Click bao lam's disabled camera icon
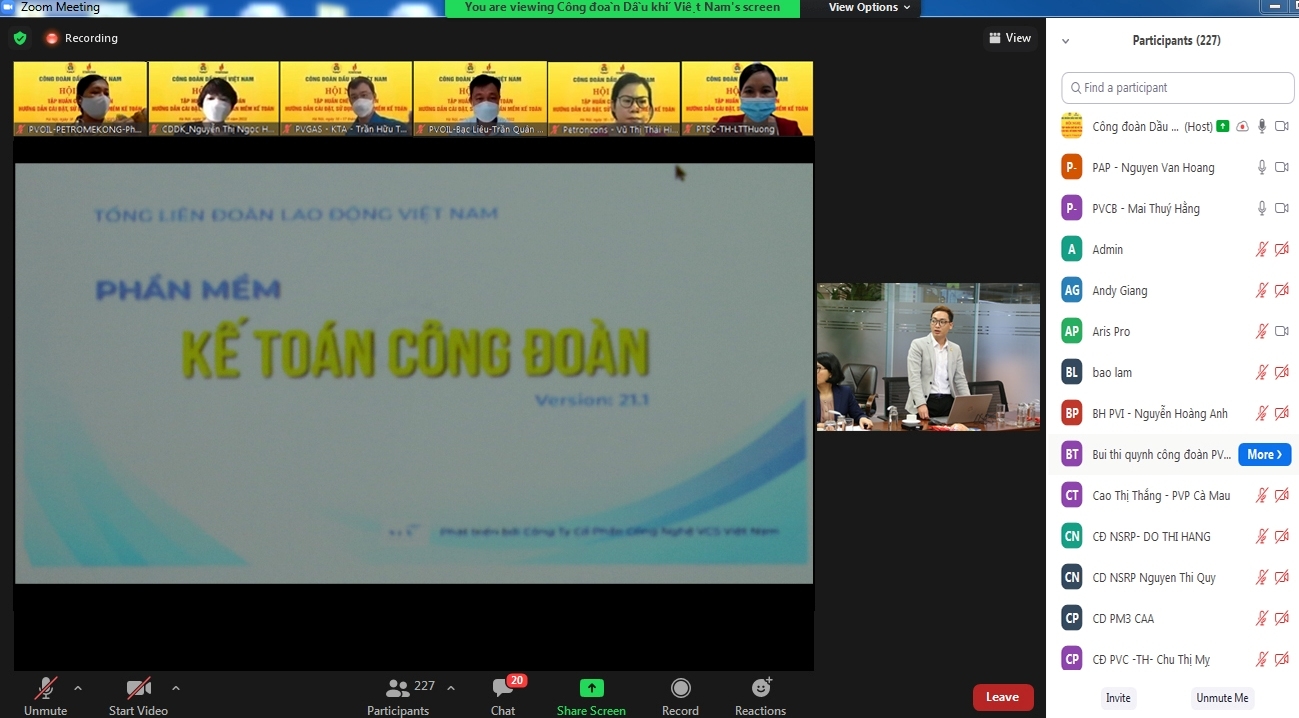The image size is (1299, 718). point(1282,373)
